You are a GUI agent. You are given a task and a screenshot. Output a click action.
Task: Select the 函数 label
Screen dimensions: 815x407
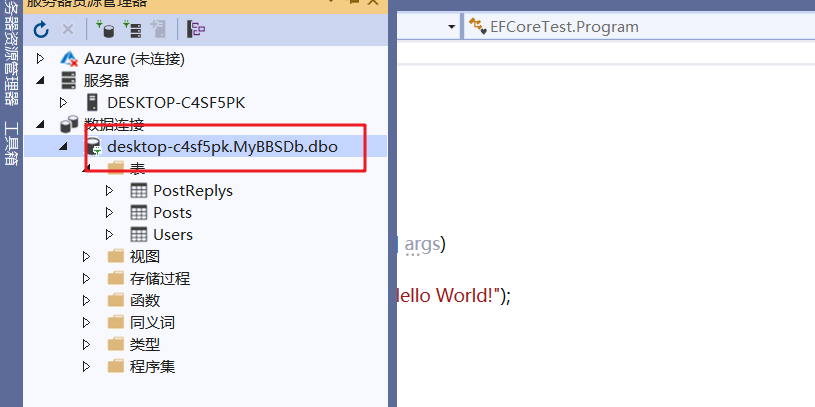[x=144, y=300]
